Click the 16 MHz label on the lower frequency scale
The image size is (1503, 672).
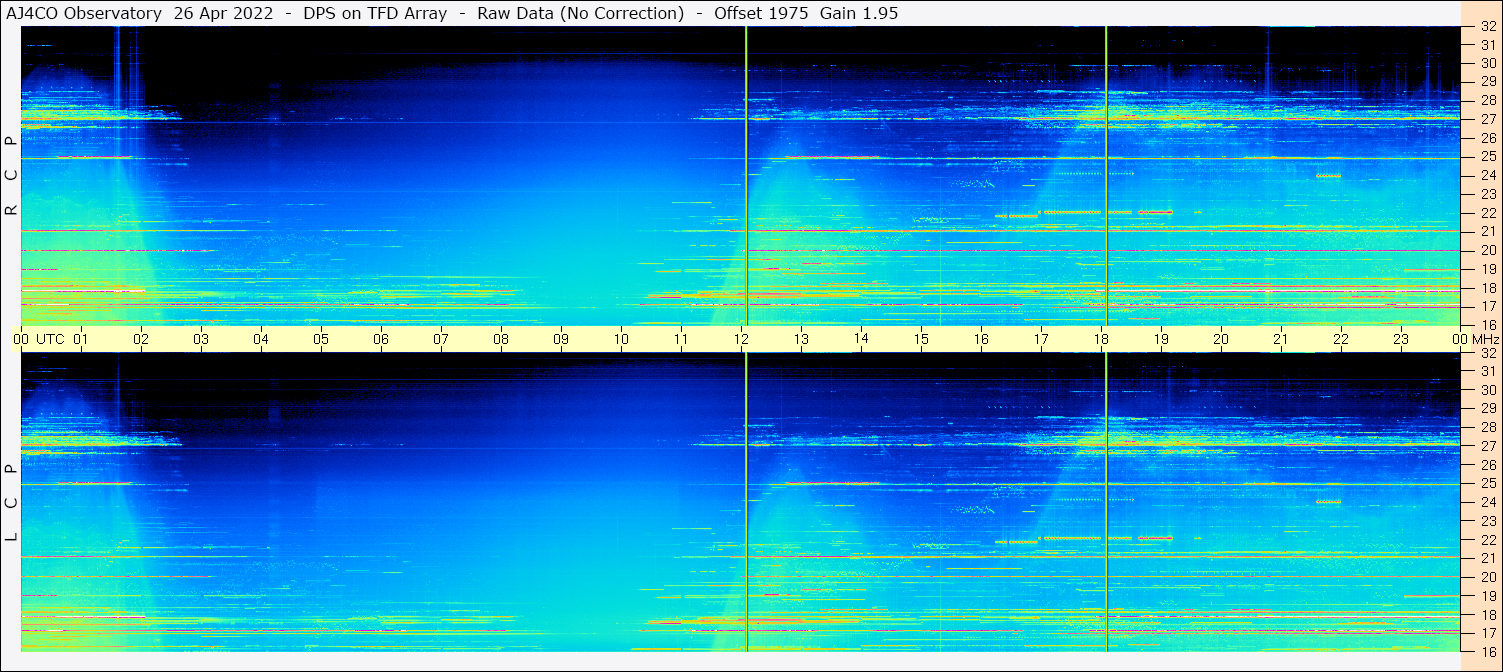click(x=1487, y=651)
